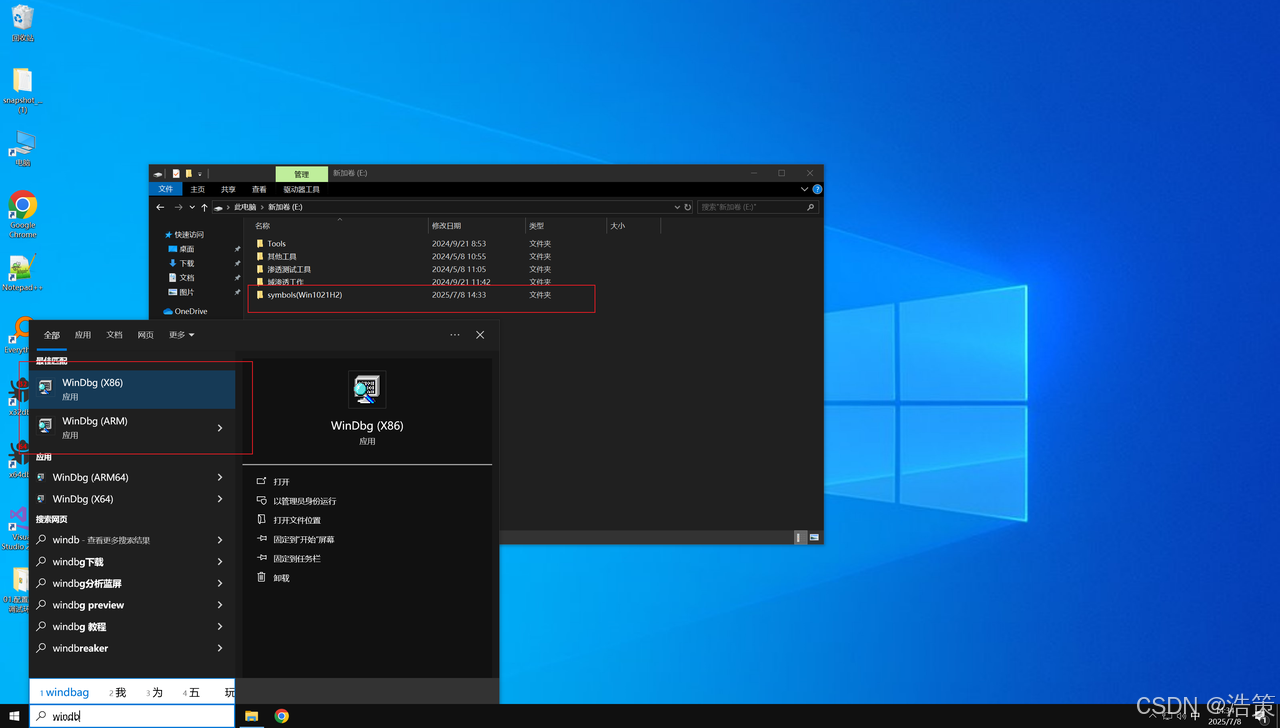Viewport: 1280px width, 728px height.
Task: Expand the windbg下载 web suggestion arrow
Action: [220, 561]
